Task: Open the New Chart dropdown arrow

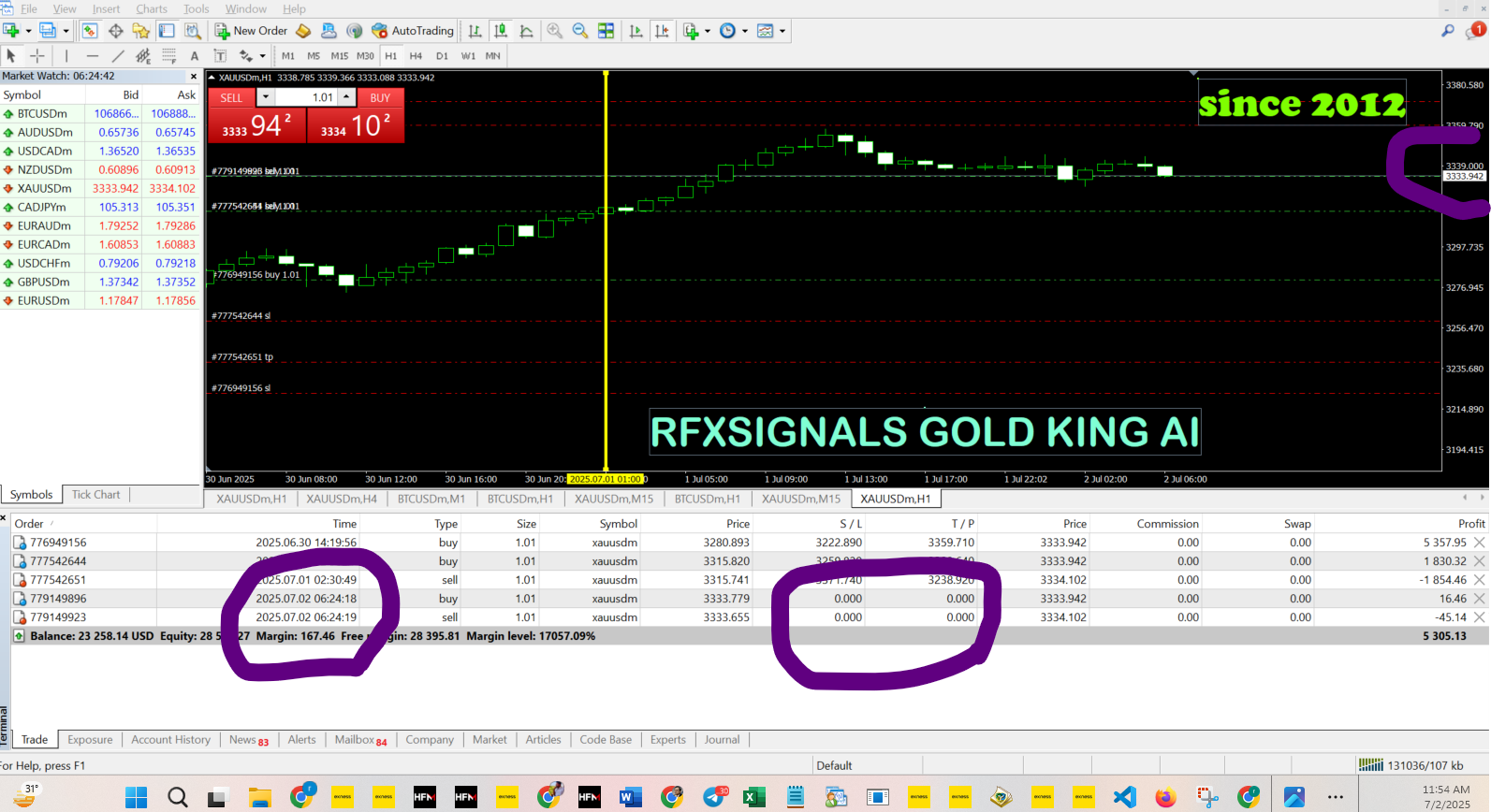Action: coord(28,31)
